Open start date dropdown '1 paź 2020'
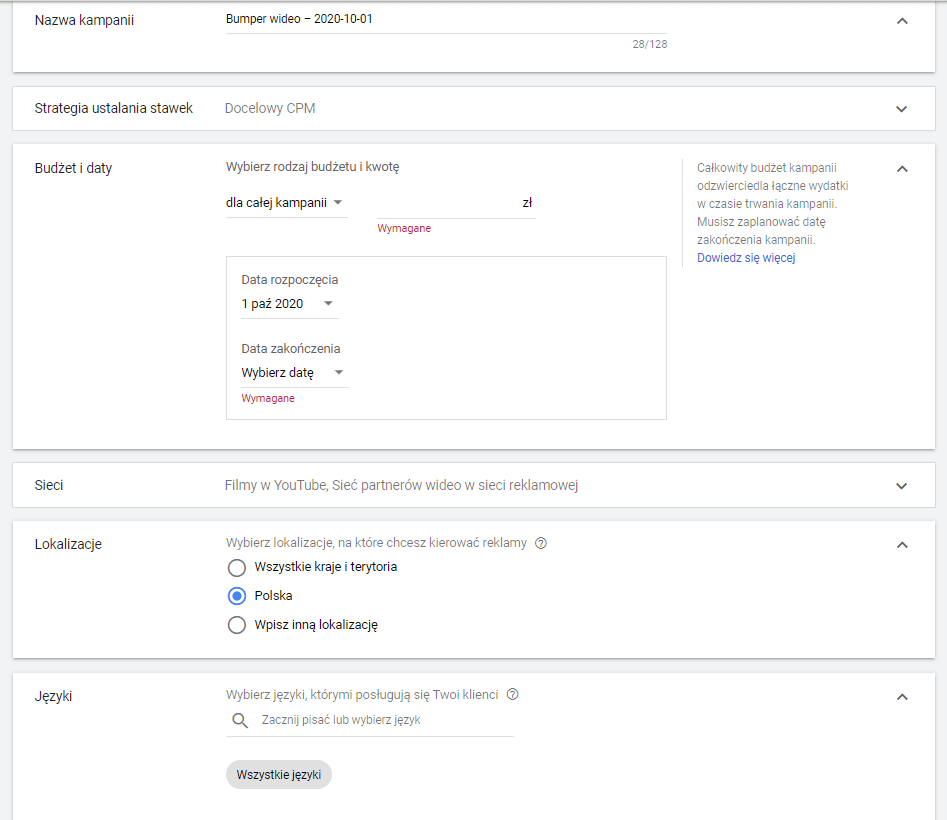Viewport: 947px width, 820px height. (288, 304)
